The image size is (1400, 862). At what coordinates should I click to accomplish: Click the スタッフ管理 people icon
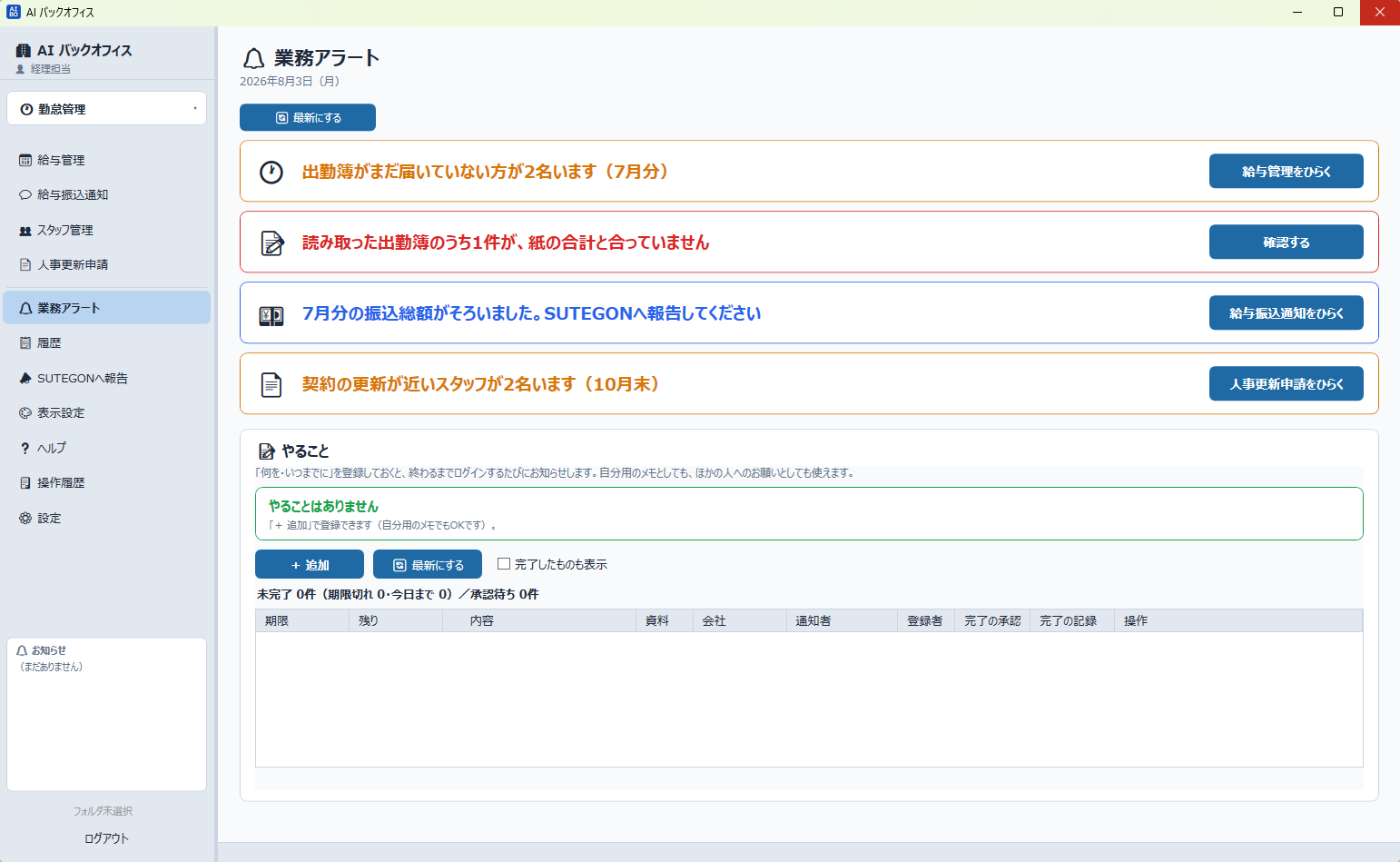[x=25, y=231]
